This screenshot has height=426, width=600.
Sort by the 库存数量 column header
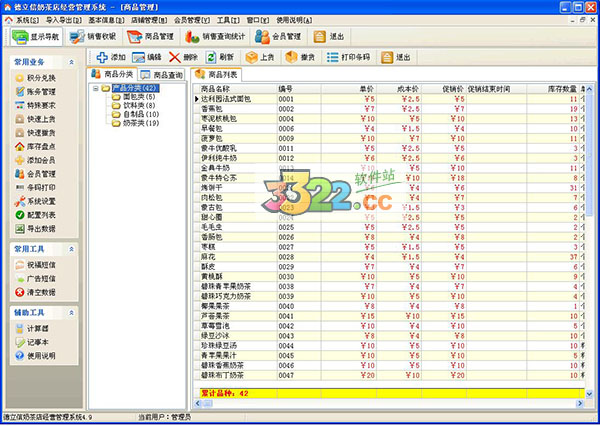coord(553,89)
